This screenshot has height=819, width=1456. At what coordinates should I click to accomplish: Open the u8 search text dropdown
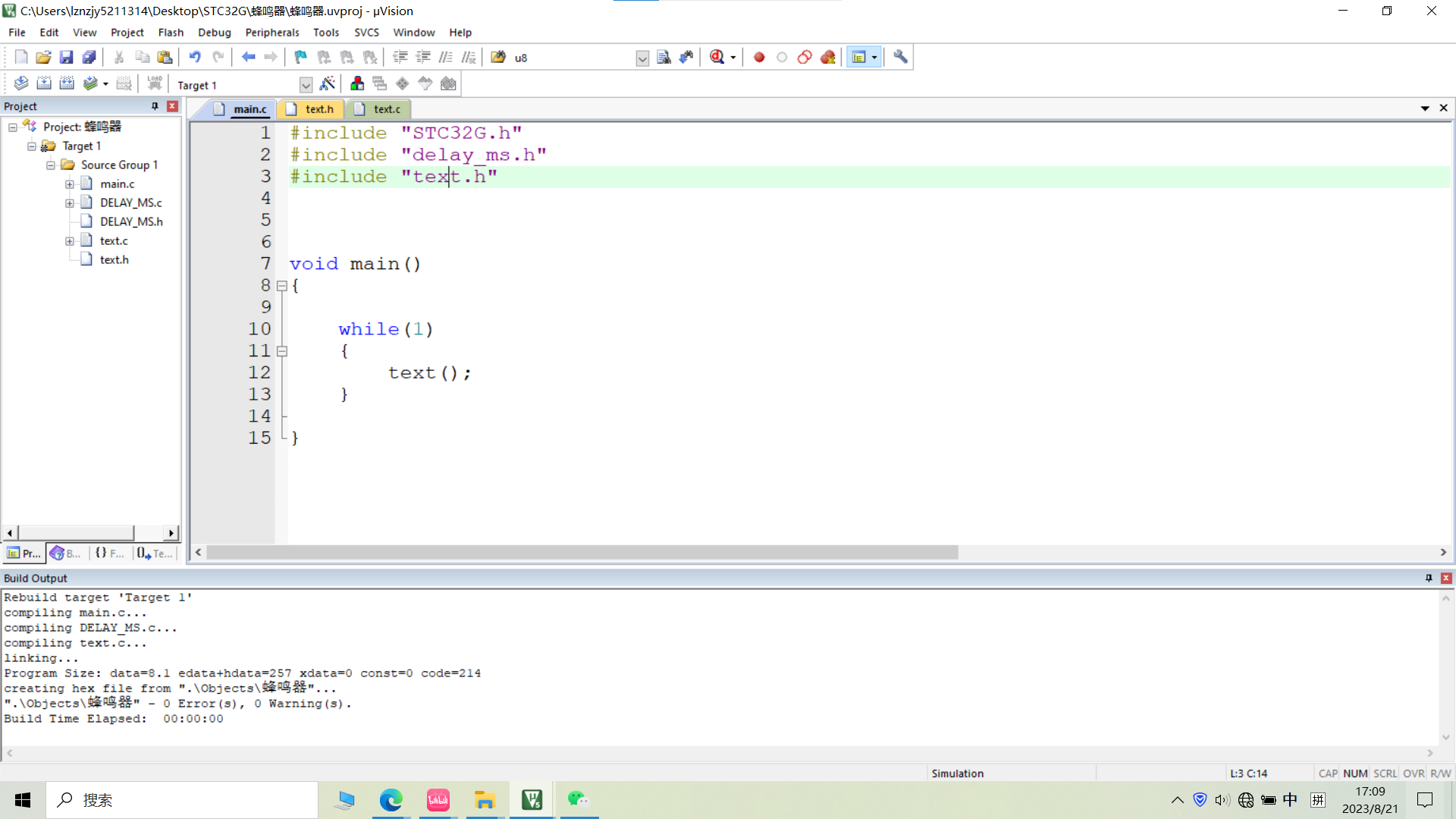click(x=642, y=58)
